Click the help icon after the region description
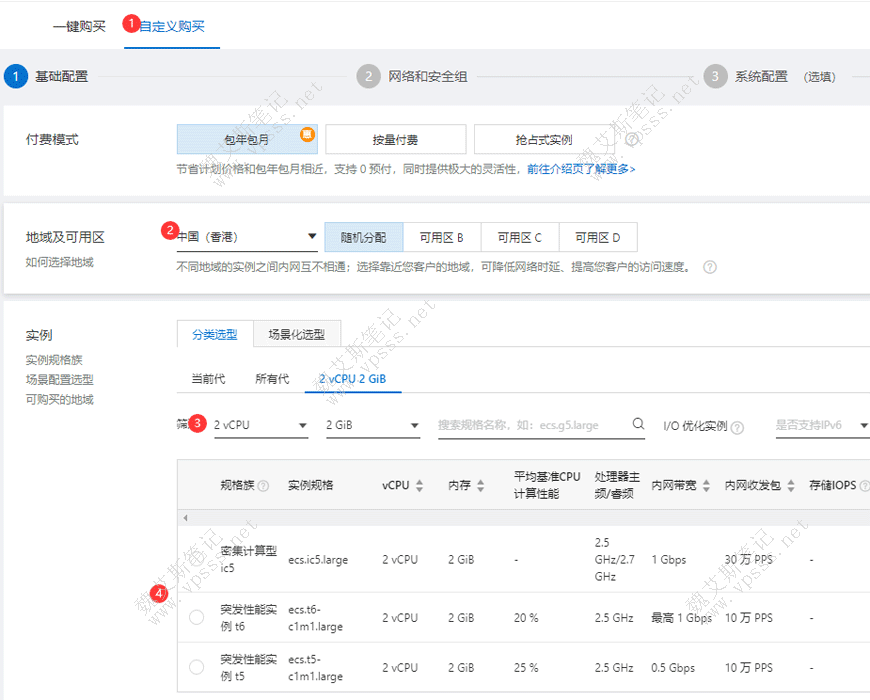The width and height of the screenshot is (870, 700). click(710, 267)
